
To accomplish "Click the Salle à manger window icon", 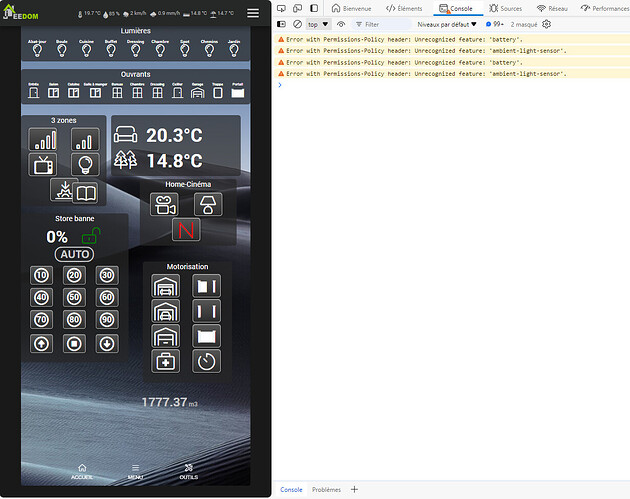I will click(x=95, y=93).
